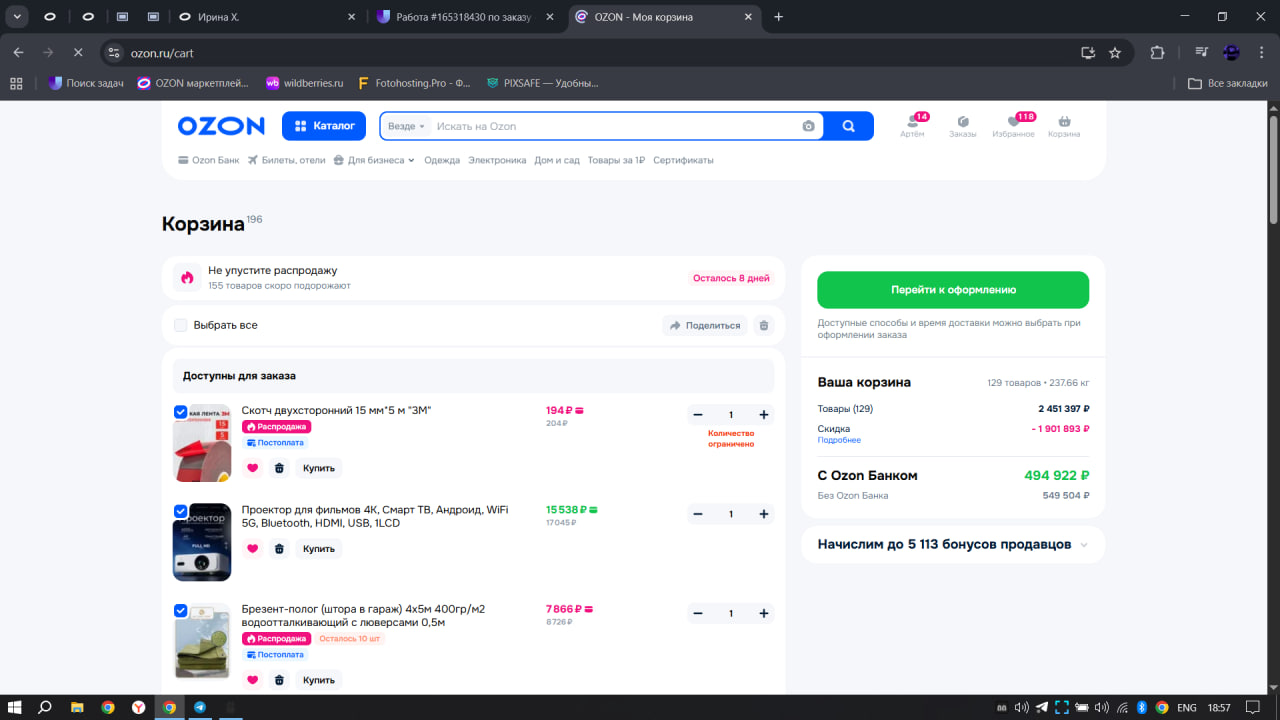Viewport: 1280px width, 720px height.
Task: Toggle the Выбрать все checkbox
Action: 181,325
